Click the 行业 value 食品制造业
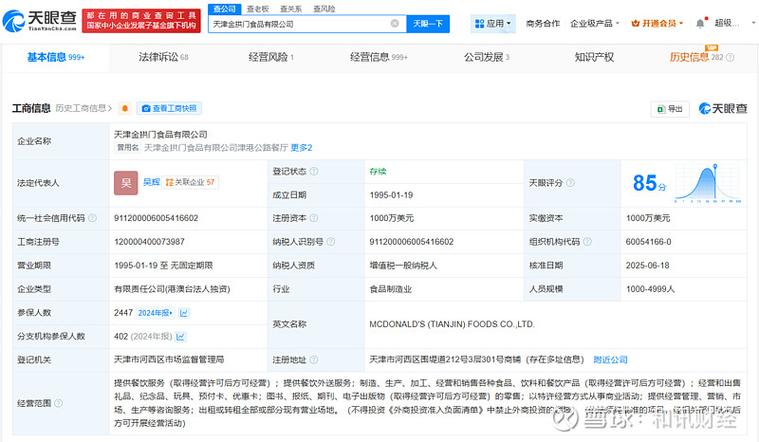This screenshot has height=442, width=759. (391, 289)
